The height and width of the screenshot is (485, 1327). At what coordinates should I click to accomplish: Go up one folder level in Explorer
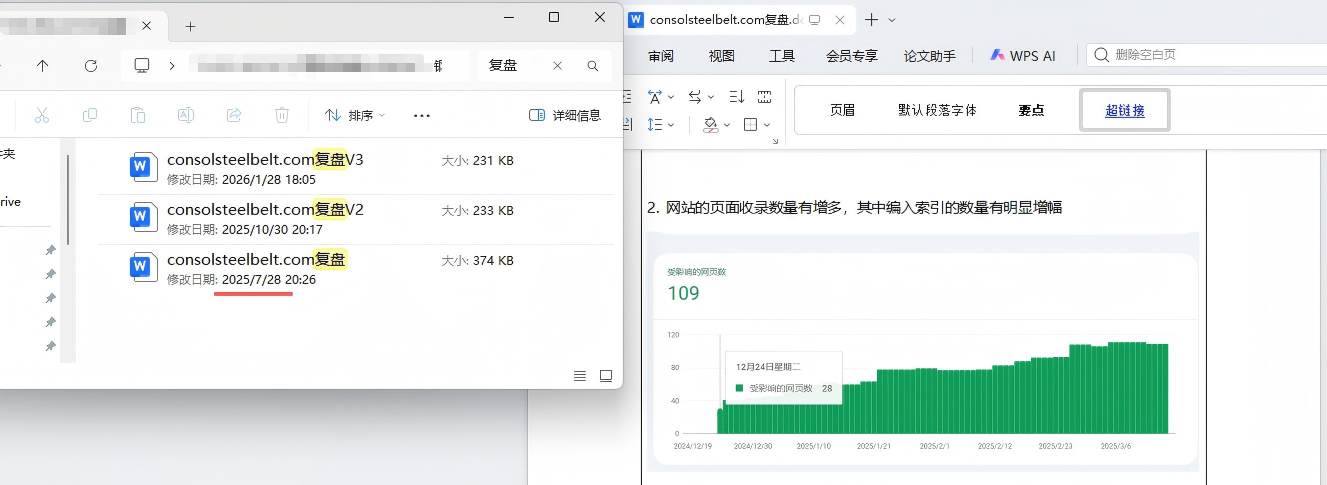pyautogui.click(x=42, y=66)
